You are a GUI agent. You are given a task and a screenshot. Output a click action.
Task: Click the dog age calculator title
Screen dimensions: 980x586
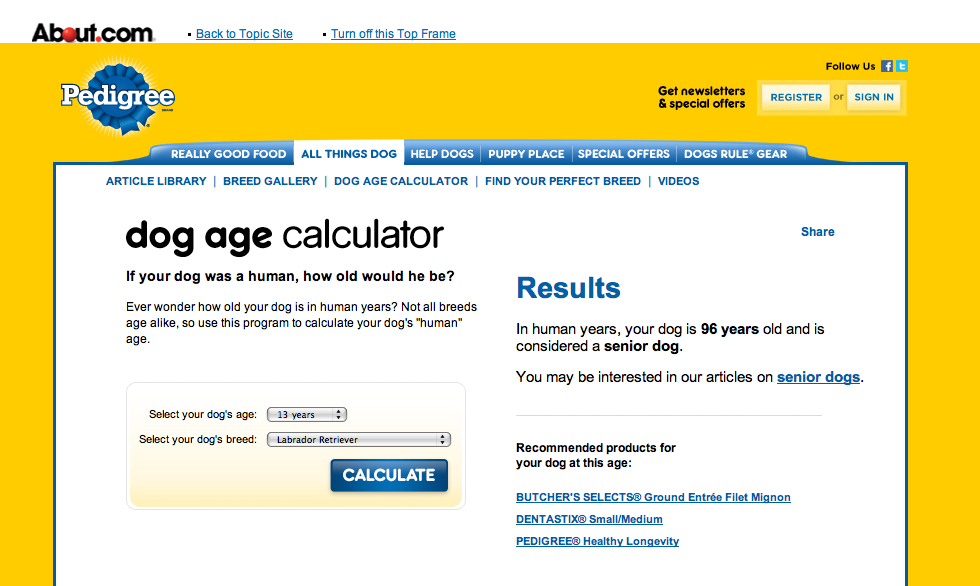click(284, 237)
